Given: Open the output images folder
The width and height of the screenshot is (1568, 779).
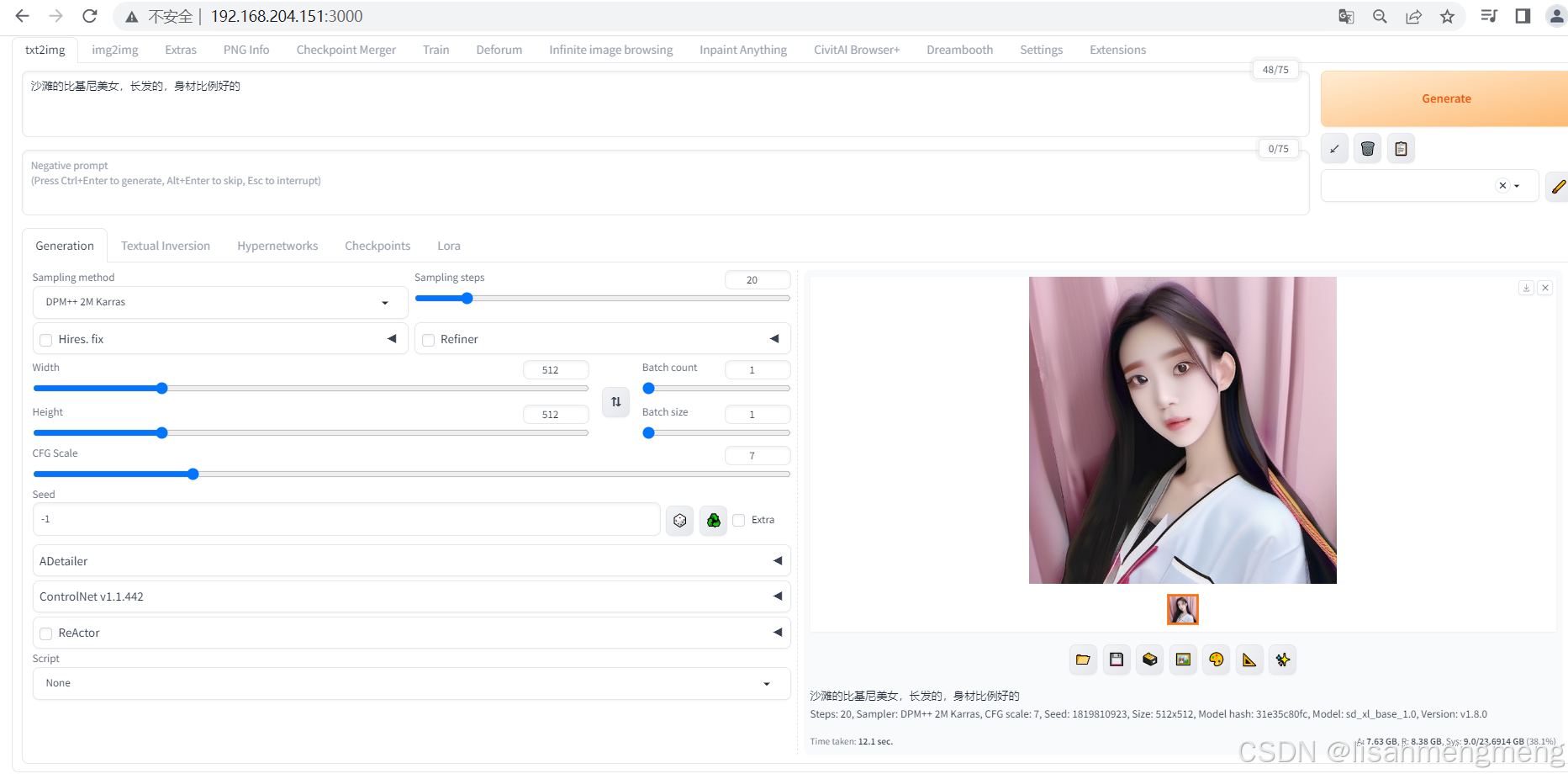Looking at the screenshot, I should pyautogui.click(x=1083, y=660).
